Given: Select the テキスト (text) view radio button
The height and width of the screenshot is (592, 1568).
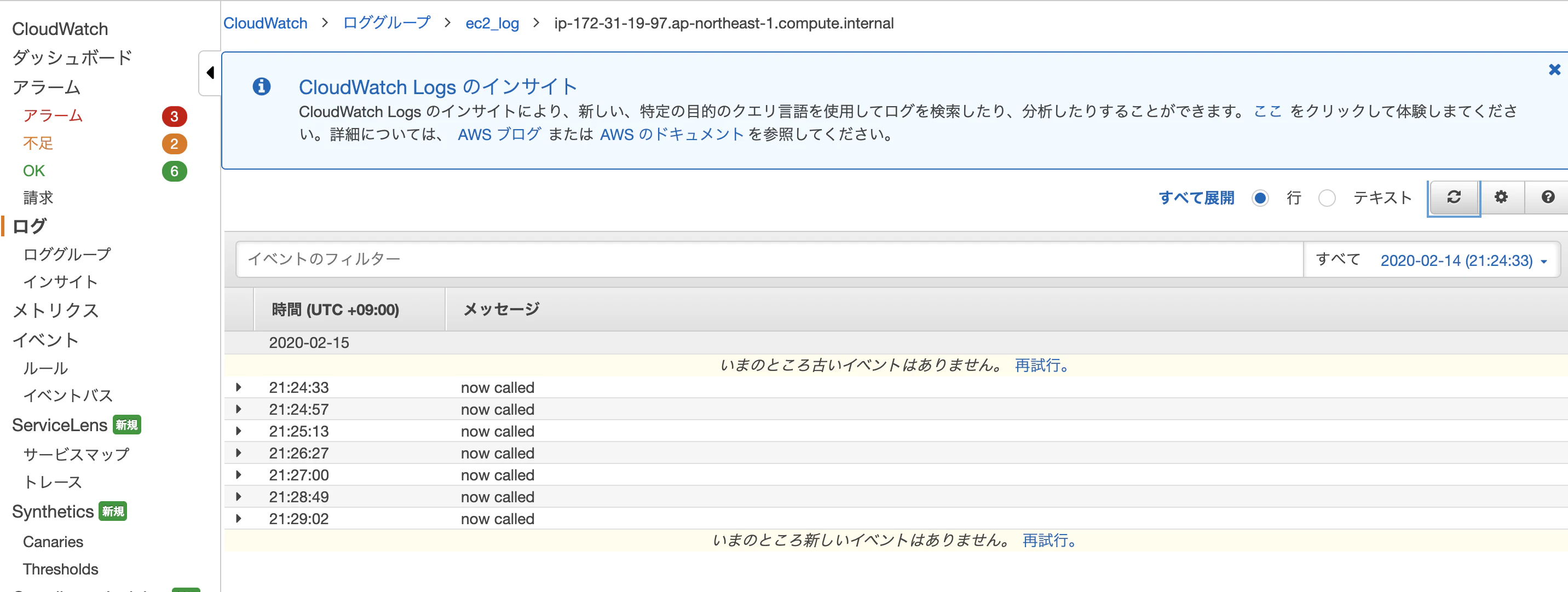Looking at the screenshot, I should click(x=1327, y=199).
